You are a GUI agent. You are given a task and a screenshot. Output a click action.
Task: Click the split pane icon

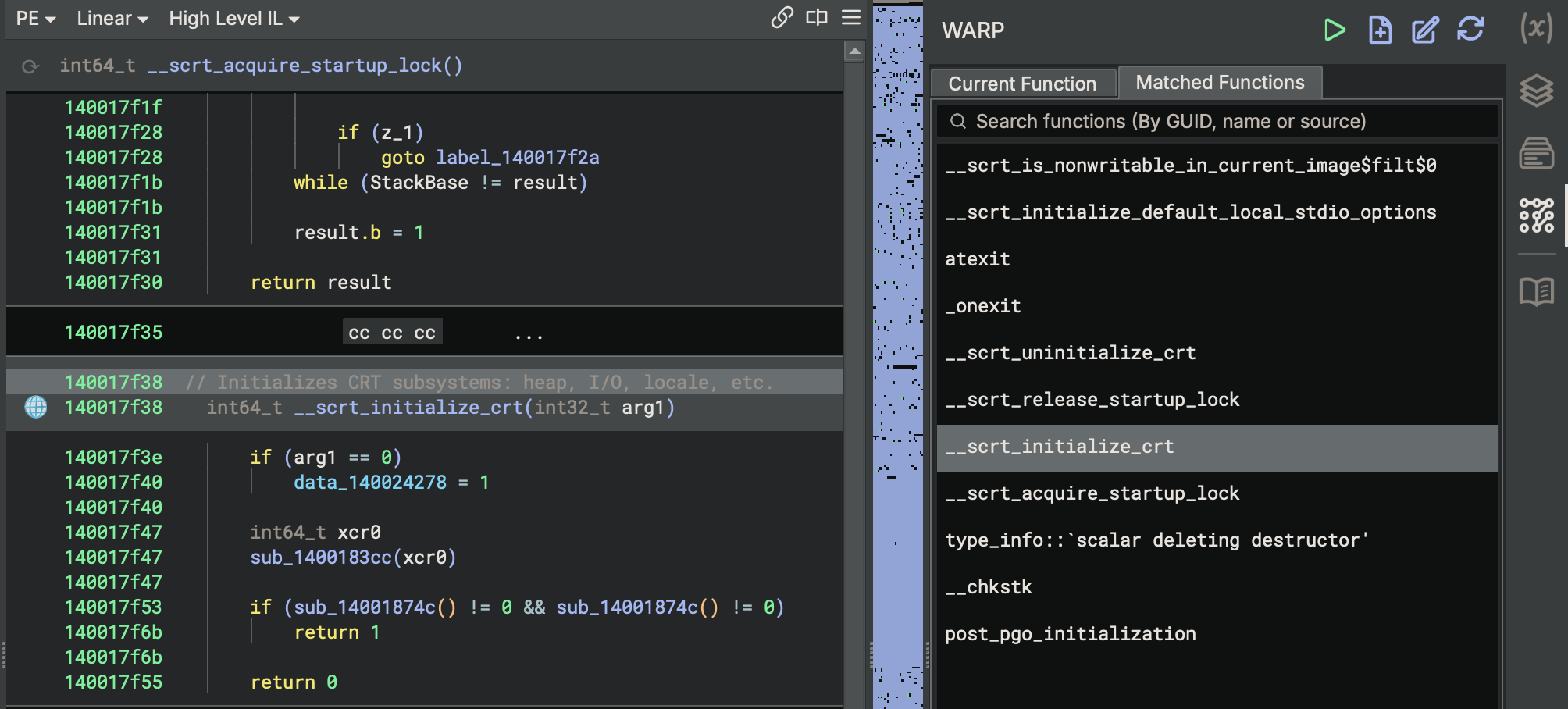(x=816, y=17)
